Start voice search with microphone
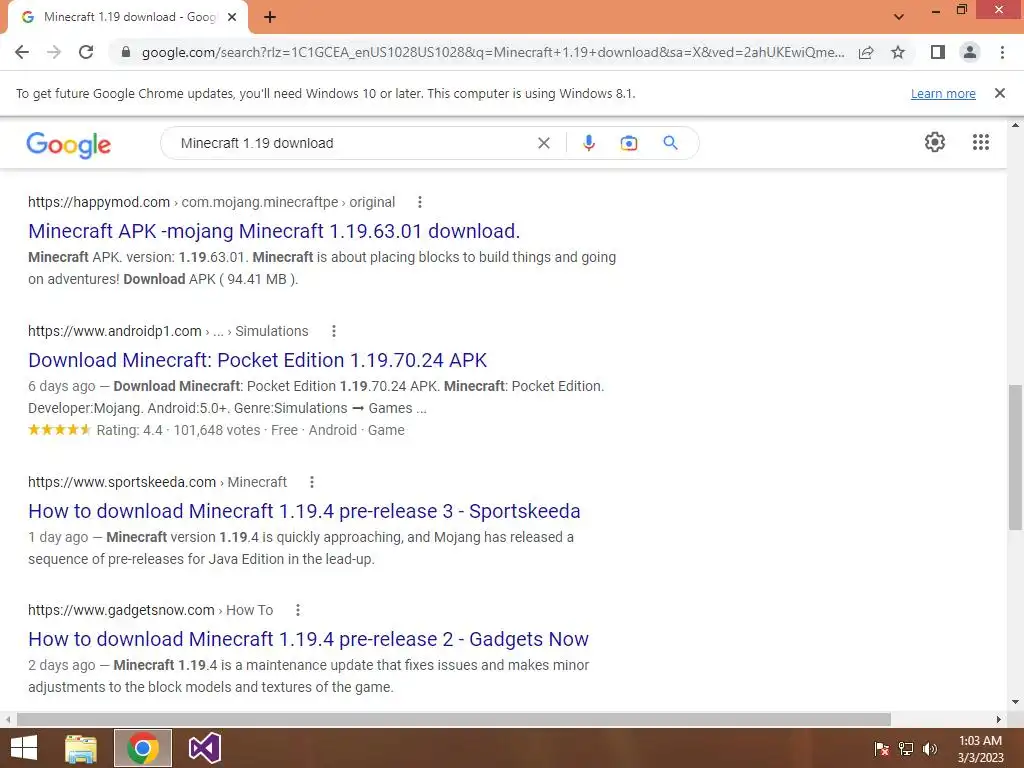 [588, 143]
